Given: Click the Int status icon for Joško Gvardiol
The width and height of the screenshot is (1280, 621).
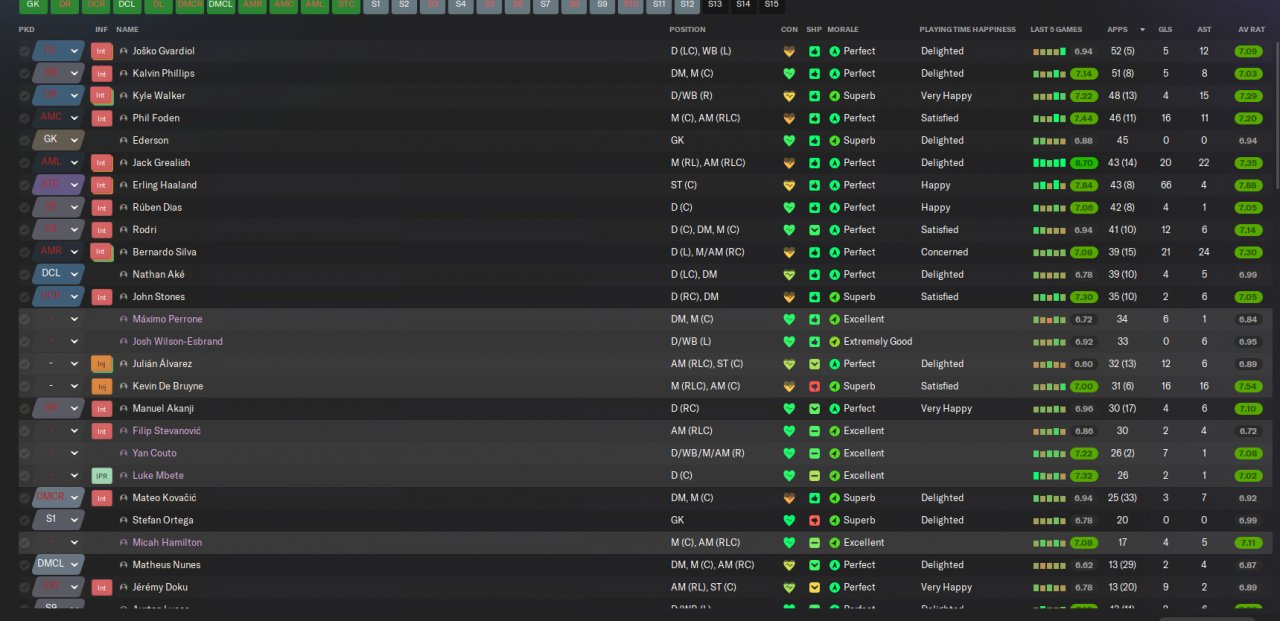Looking at the screenshot, I should click(x=101, y=51).
